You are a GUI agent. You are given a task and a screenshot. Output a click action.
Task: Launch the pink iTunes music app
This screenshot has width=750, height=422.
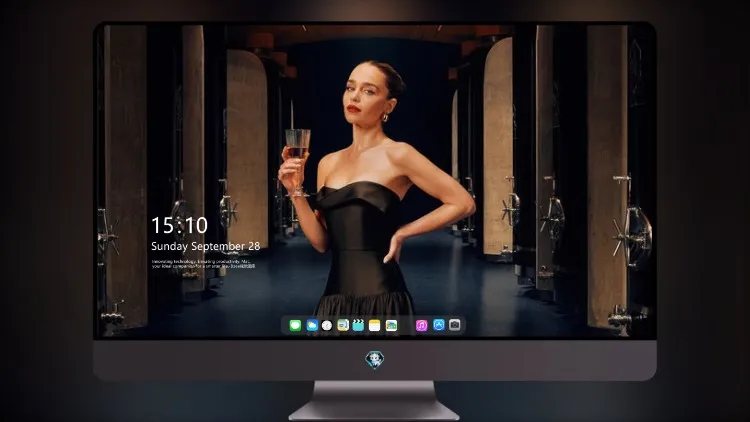(421, 325)
